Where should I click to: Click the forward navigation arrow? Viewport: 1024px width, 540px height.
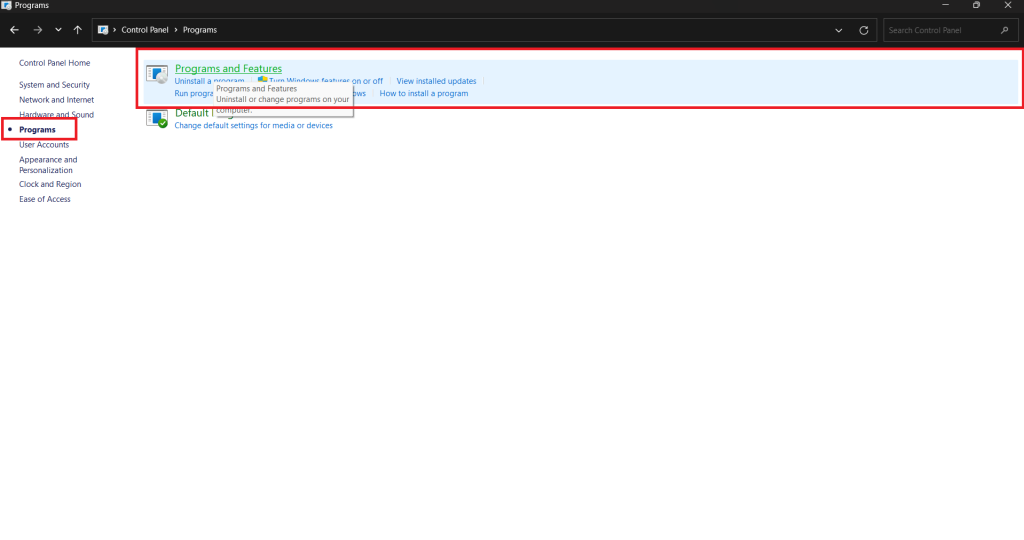click(x=37, y=30)
